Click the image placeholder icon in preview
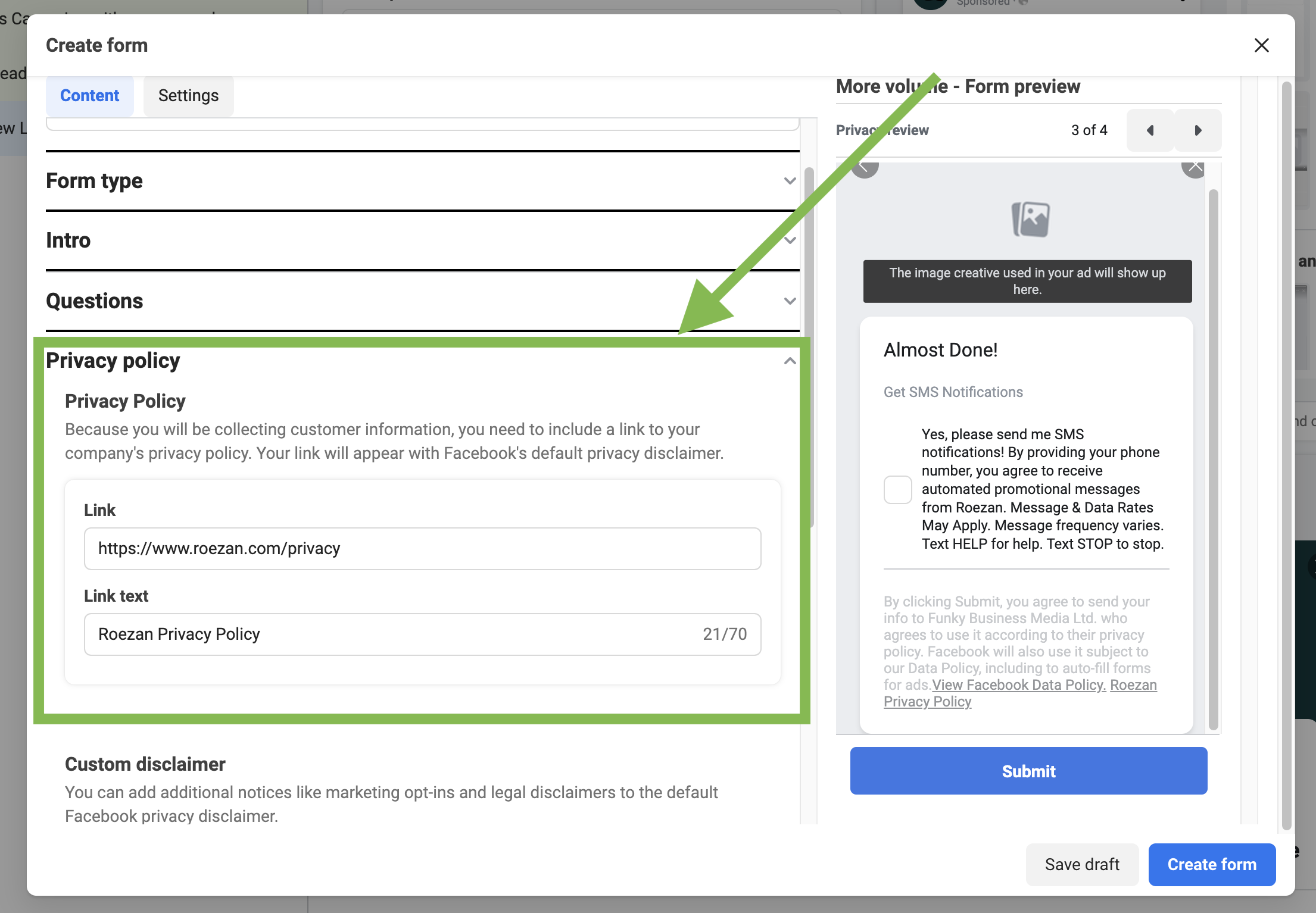Viewport: 1316px width, 913px height. click(x=1030, y=219)
